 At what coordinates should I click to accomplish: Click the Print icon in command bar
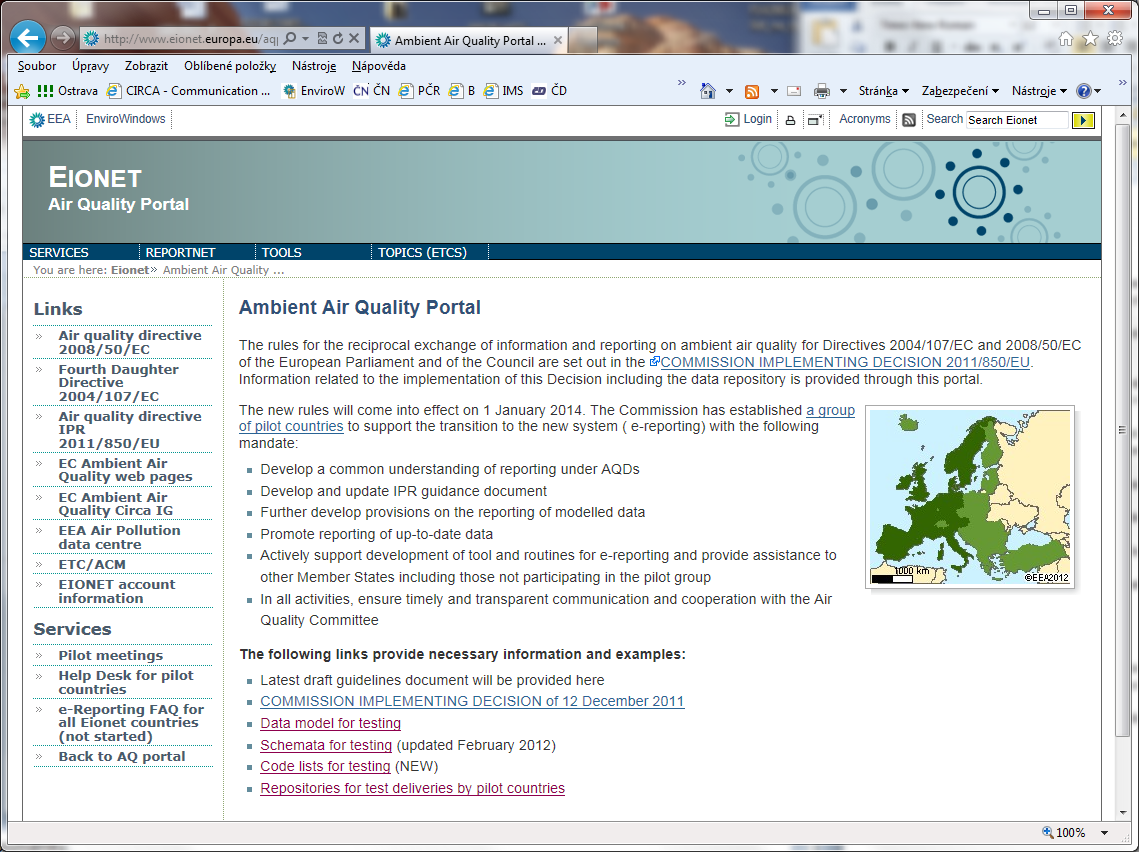coord(822,92)
